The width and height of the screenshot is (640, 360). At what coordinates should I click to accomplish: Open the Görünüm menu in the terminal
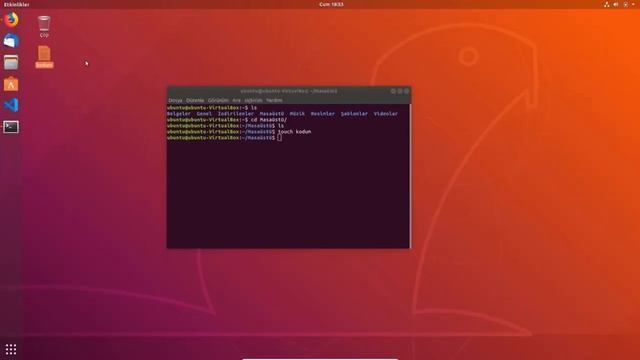[218, 100]
